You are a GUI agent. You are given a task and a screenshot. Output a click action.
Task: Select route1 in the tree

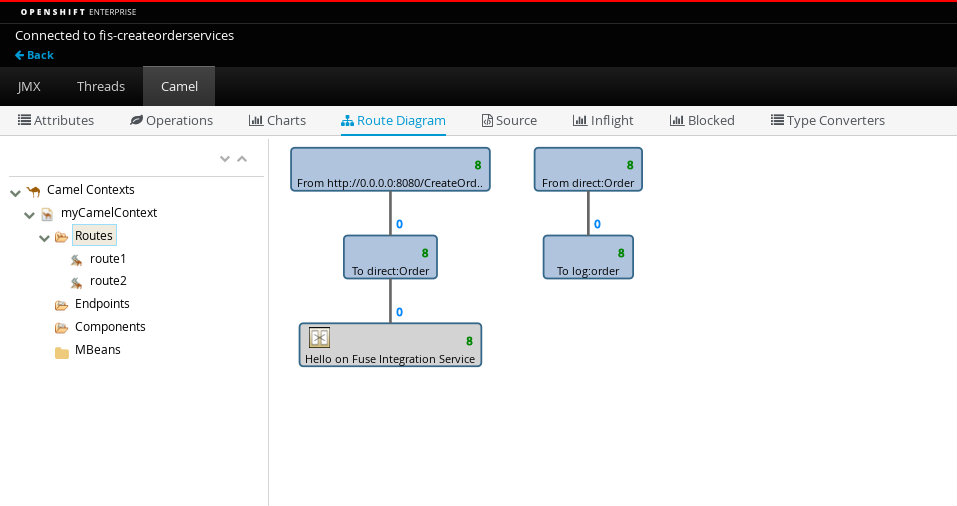pos(107,259)
